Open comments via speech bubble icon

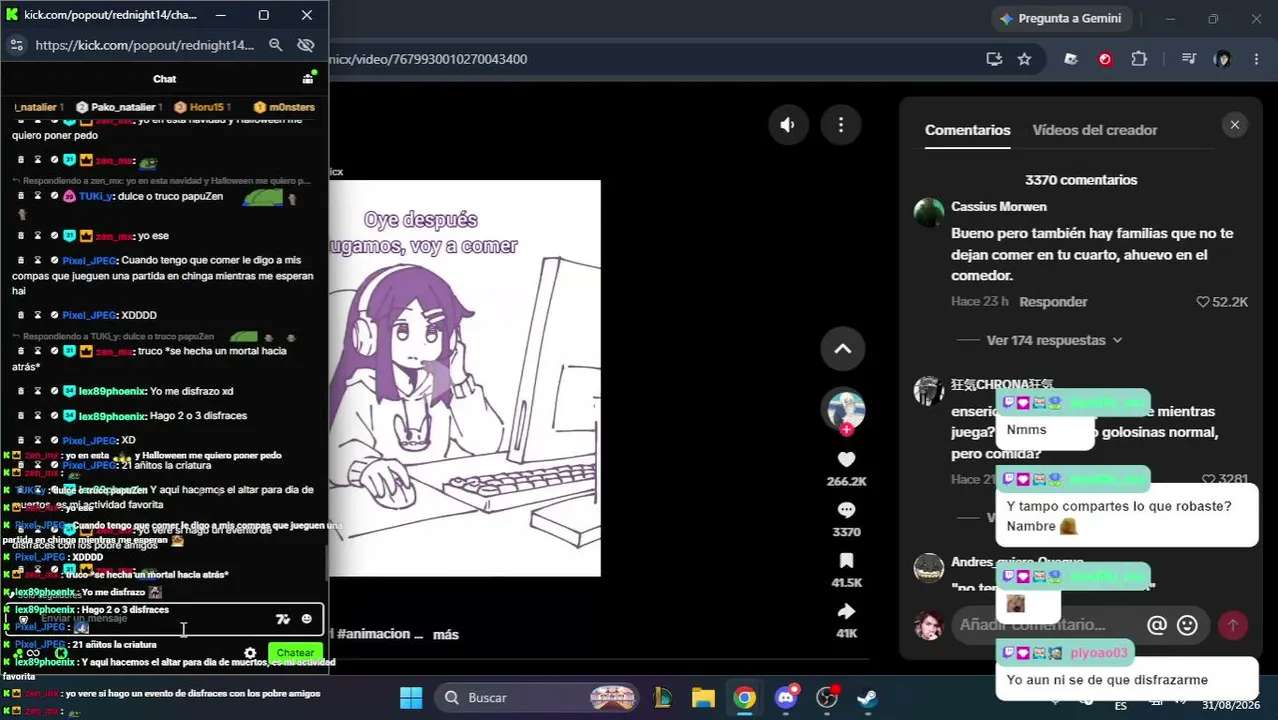tap(846, 510)
